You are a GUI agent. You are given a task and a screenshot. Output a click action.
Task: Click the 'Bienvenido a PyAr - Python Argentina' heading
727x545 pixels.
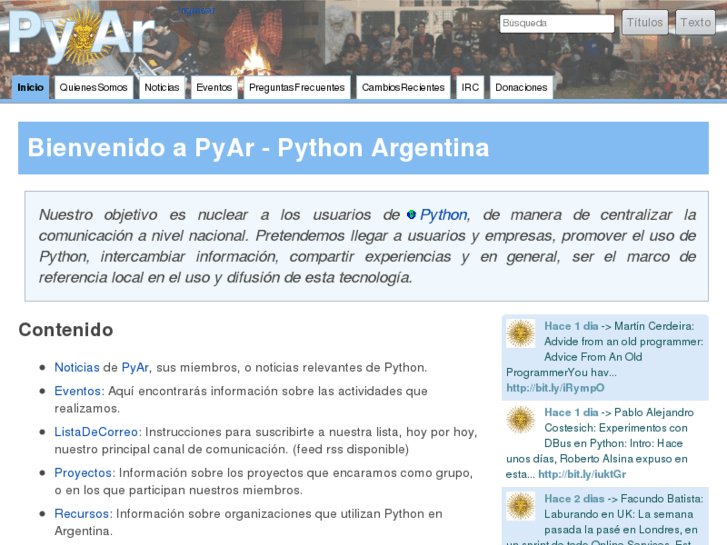(x=258, y=148)
